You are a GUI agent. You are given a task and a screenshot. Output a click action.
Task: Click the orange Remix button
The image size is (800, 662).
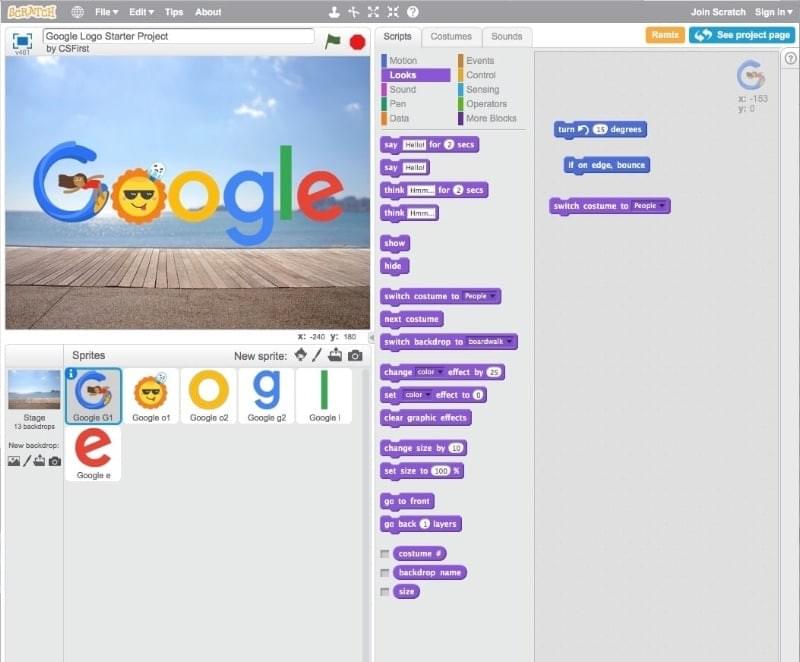click(x=665, y=35)
